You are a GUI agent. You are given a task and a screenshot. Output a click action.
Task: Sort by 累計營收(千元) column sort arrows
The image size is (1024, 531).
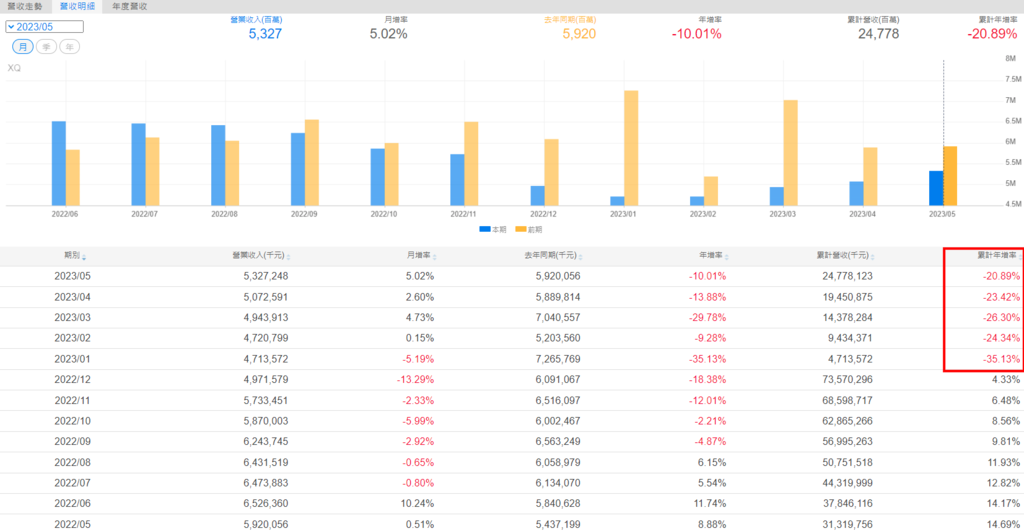pos(873,257)
